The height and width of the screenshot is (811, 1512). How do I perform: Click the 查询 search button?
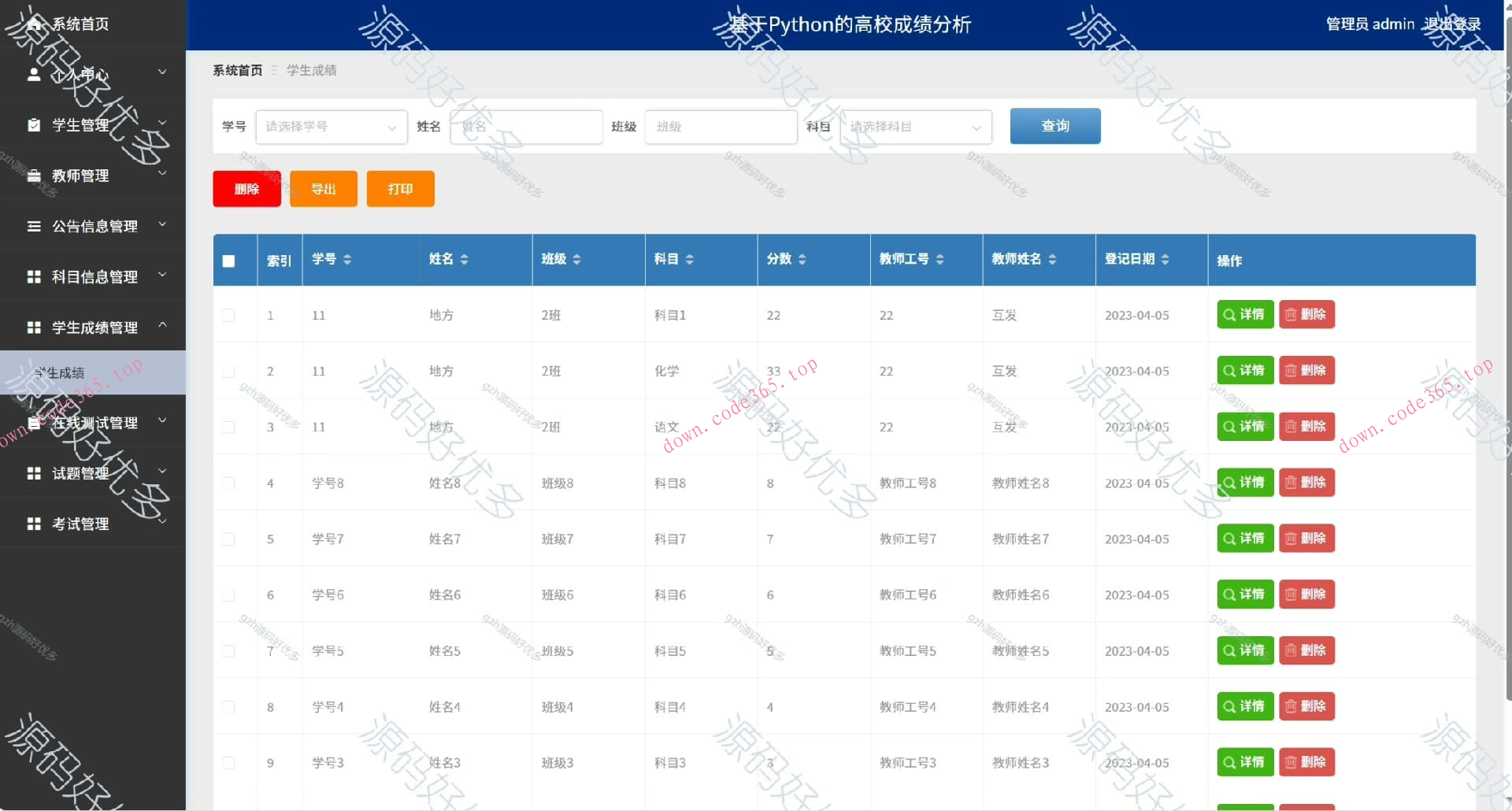tap(1054, 126)
